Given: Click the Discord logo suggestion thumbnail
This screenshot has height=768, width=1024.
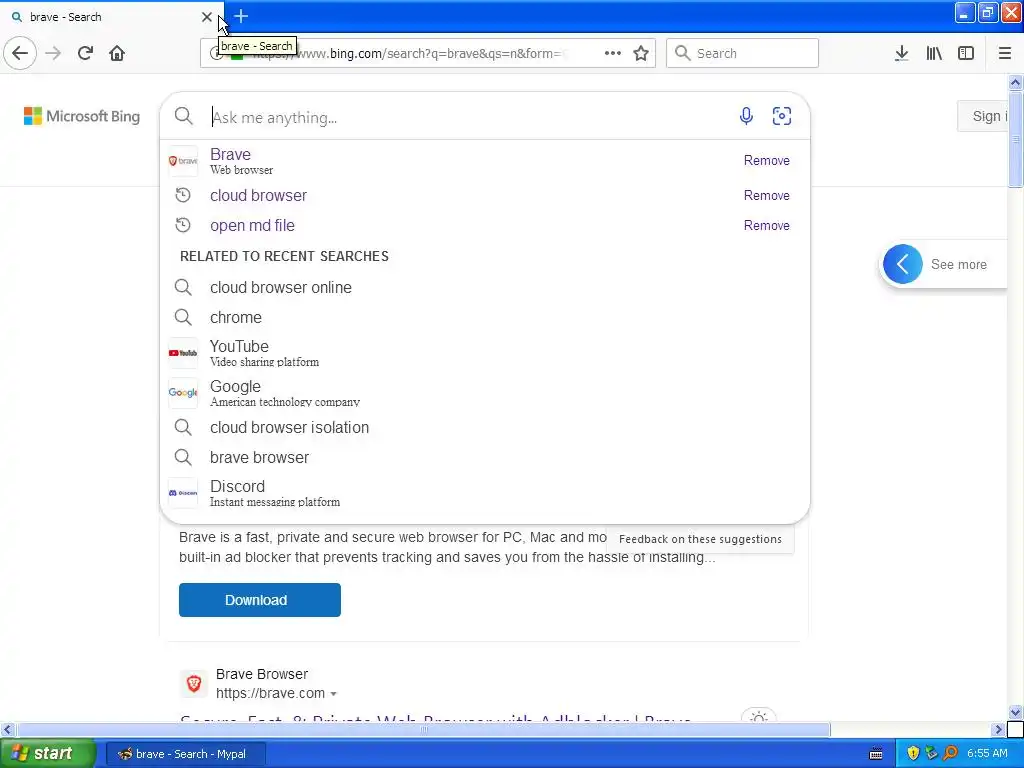Looking at the screenshot, I should coord(183,493).
